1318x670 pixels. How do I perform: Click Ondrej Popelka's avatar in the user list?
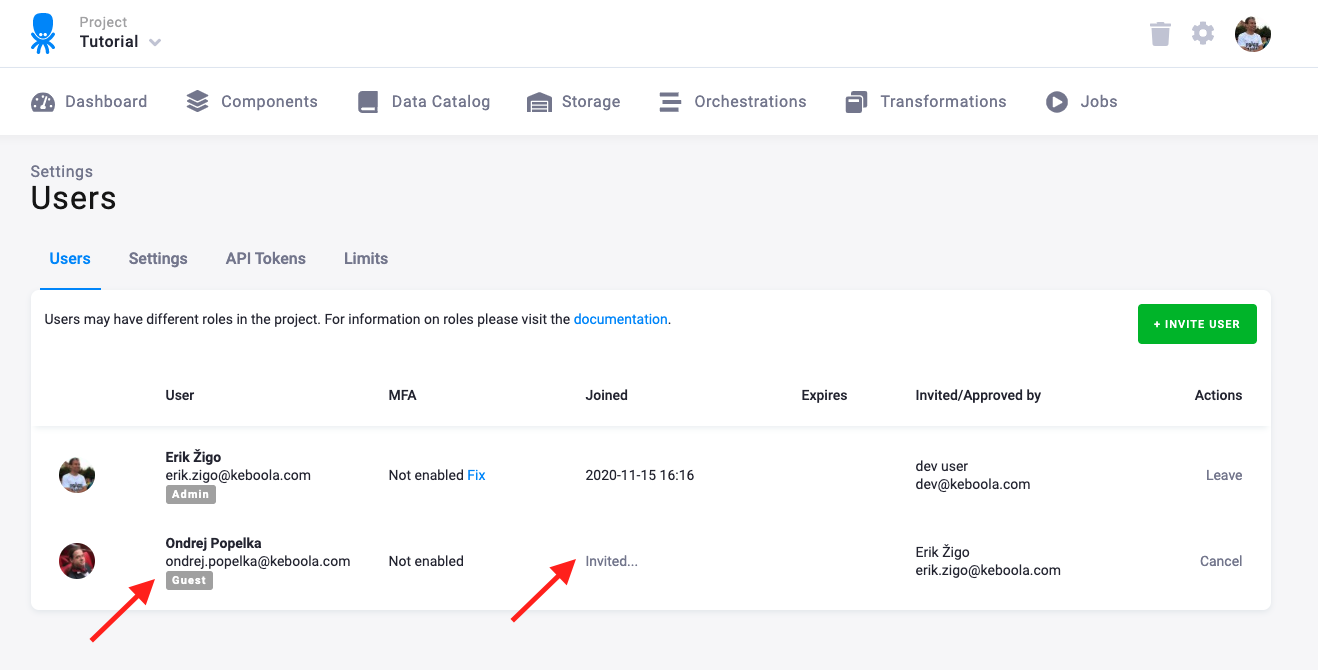(77, 561)
